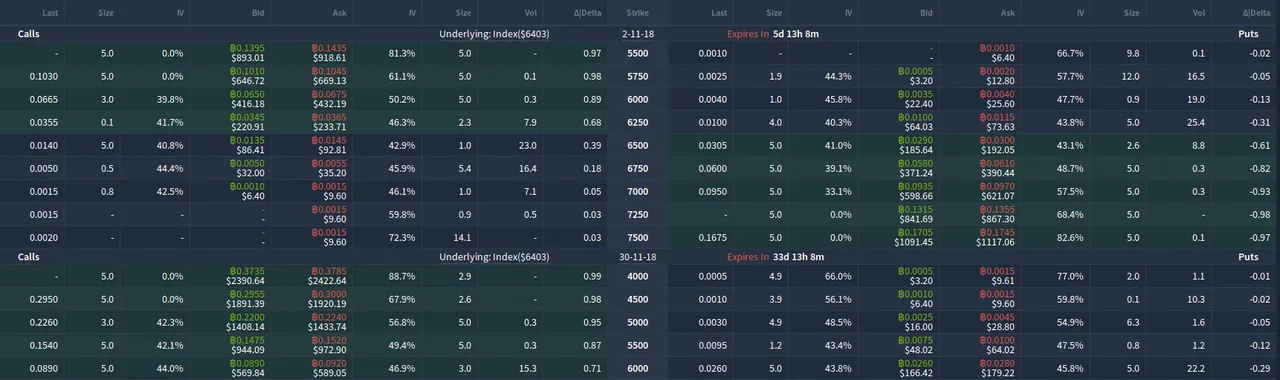
Task: Click the call bid priced $646.72
Action: [x=248, y=76]
